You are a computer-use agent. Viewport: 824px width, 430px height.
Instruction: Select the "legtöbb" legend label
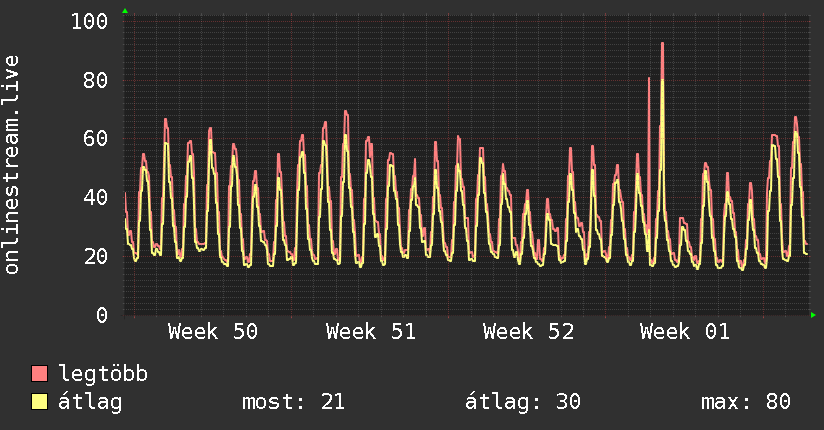coord(104,374)
